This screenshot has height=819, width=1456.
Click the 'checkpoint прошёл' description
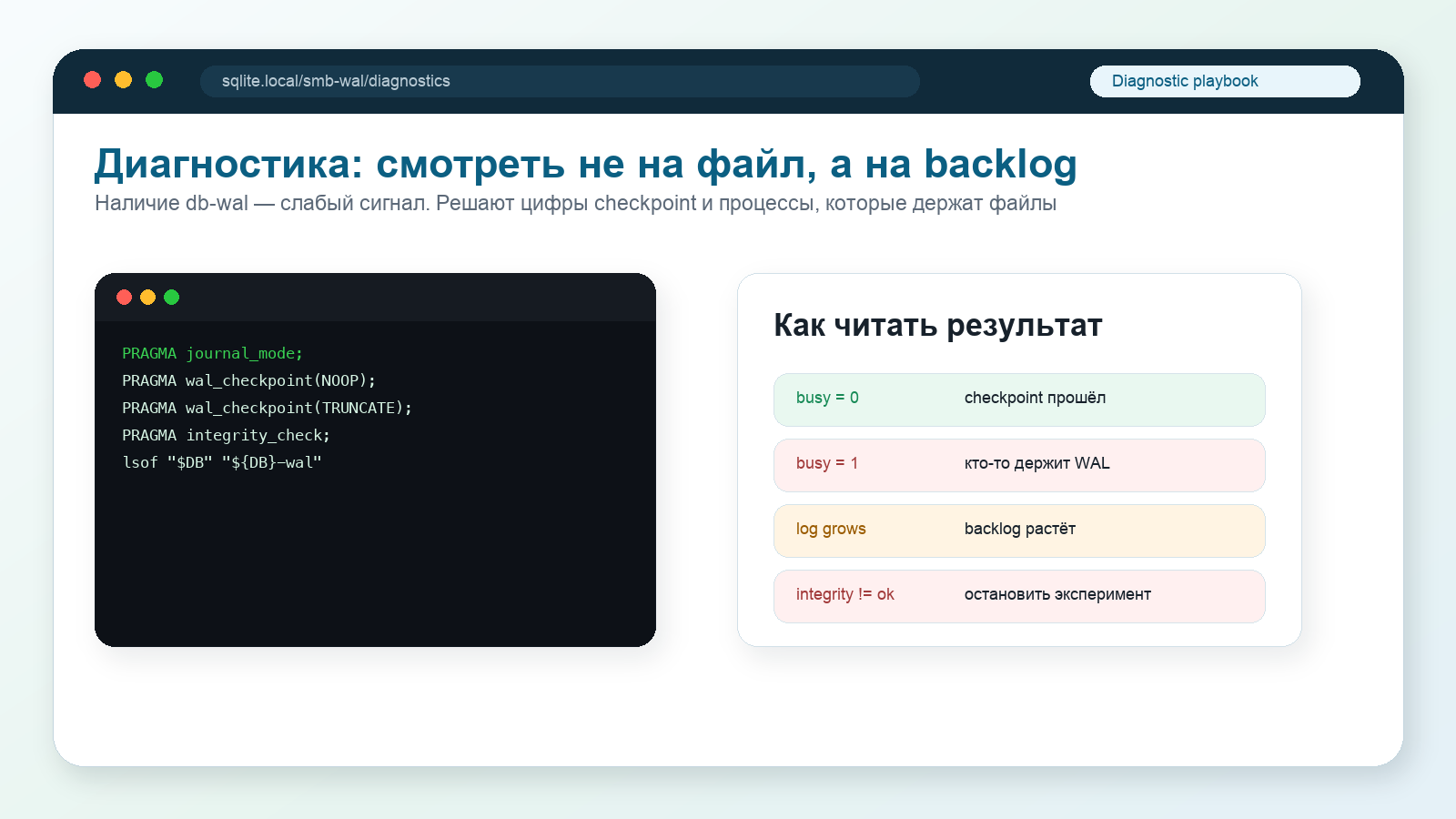pos(1035,398)
